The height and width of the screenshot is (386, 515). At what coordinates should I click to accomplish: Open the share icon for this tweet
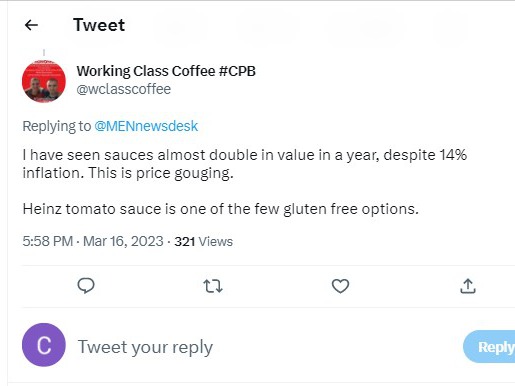pos(468,286)
